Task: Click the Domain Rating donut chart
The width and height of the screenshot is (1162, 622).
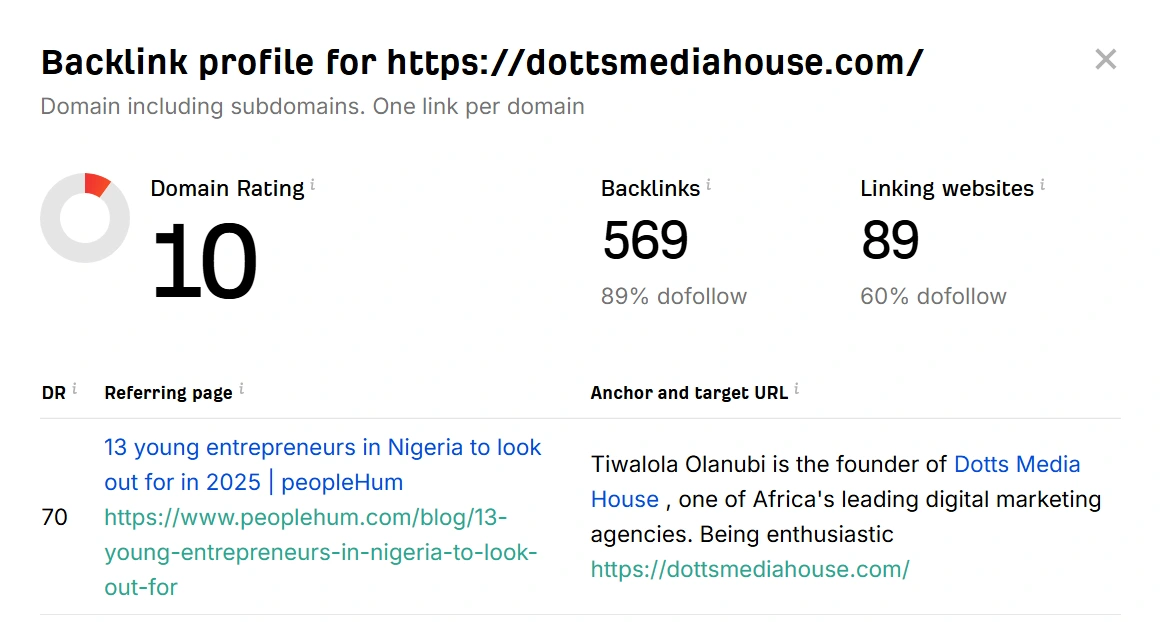Action: click(85, 218)
